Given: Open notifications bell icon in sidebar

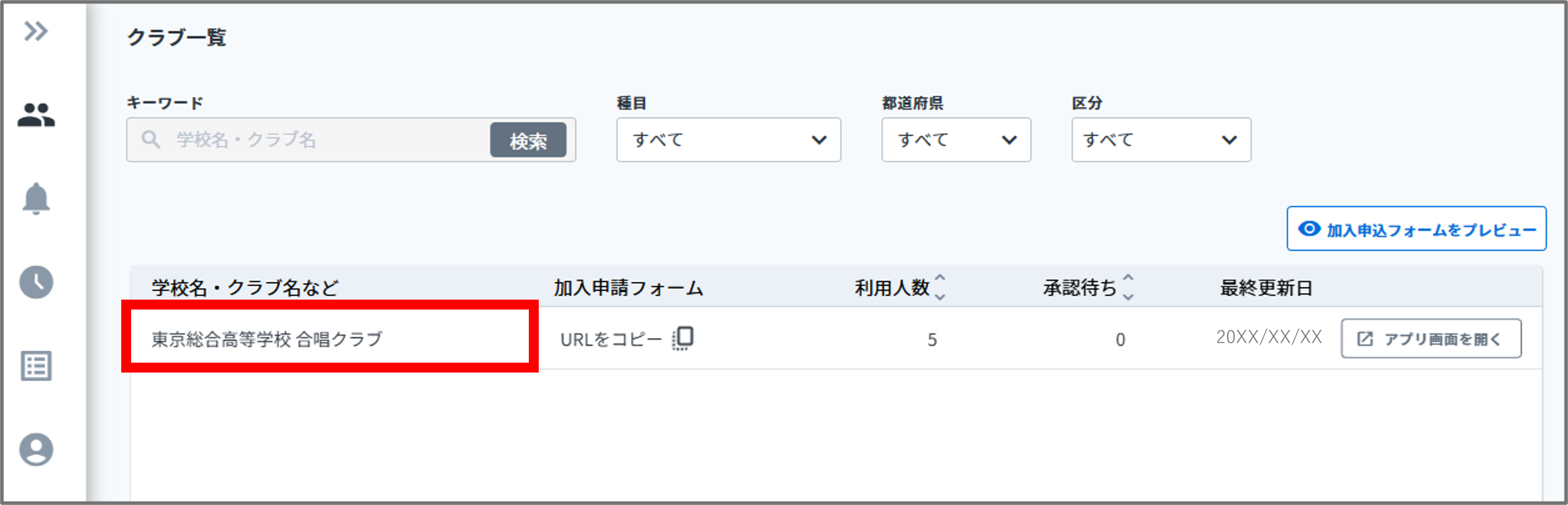Looking at the screenshot, I should pos(36,198).
